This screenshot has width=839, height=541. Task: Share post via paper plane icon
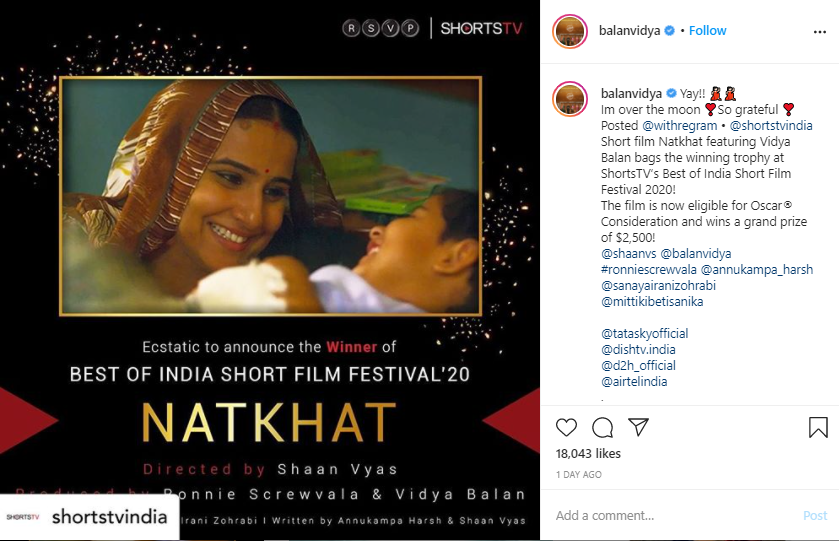638,427
